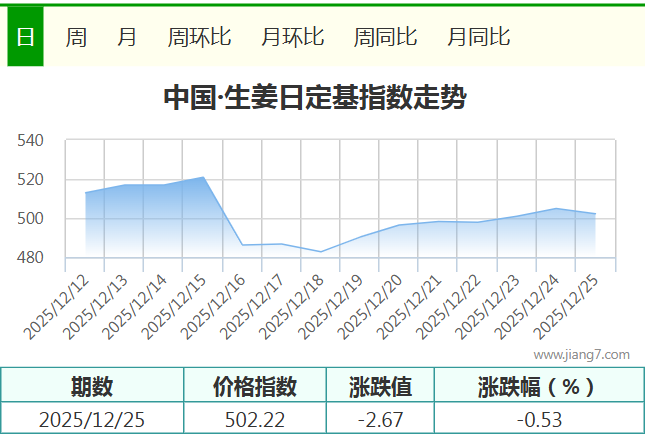Select the -2.67 change value cell

(380, 420)
